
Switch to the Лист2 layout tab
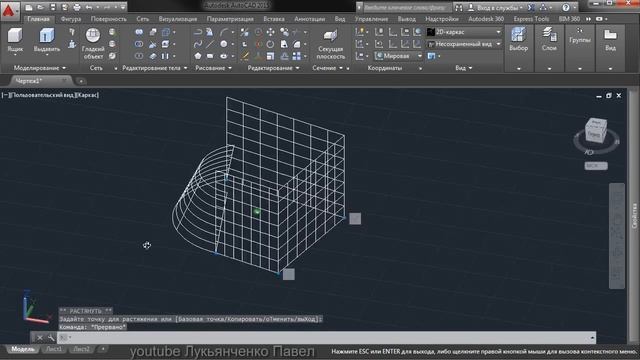(x=81, y=349)
